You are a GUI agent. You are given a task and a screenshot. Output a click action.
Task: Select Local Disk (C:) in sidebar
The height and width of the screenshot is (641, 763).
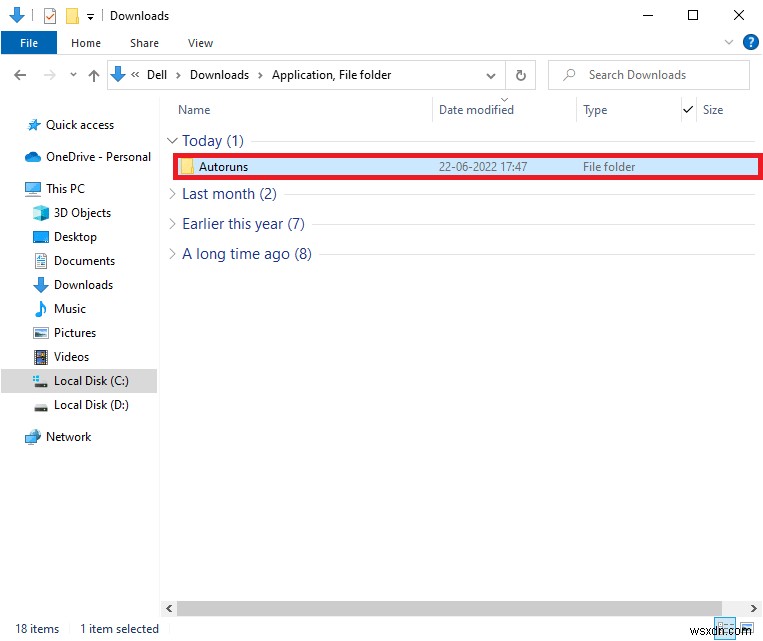[79, 381]
